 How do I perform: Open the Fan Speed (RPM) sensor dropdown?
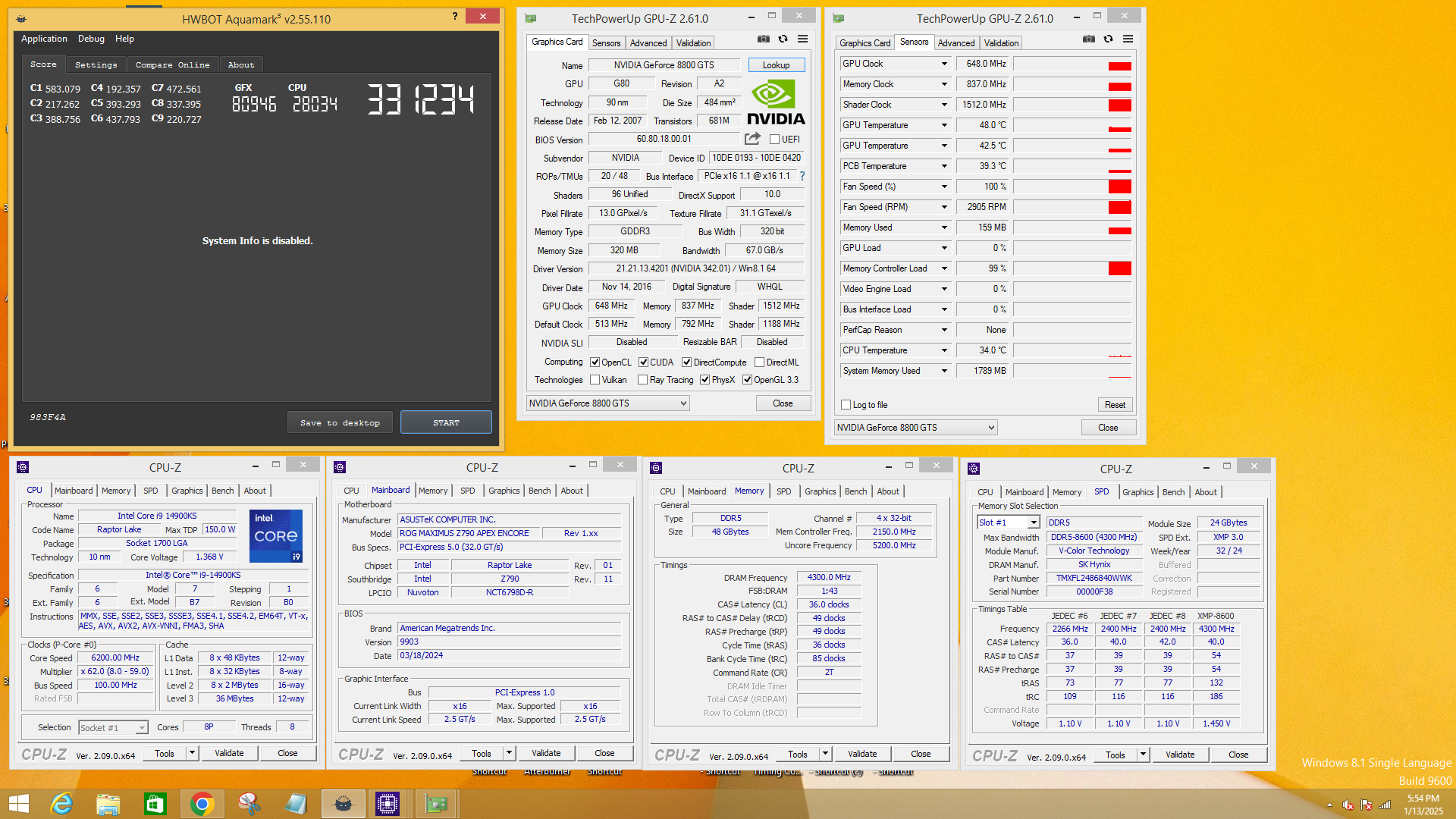pyautogui.click(x=944, y=207)
